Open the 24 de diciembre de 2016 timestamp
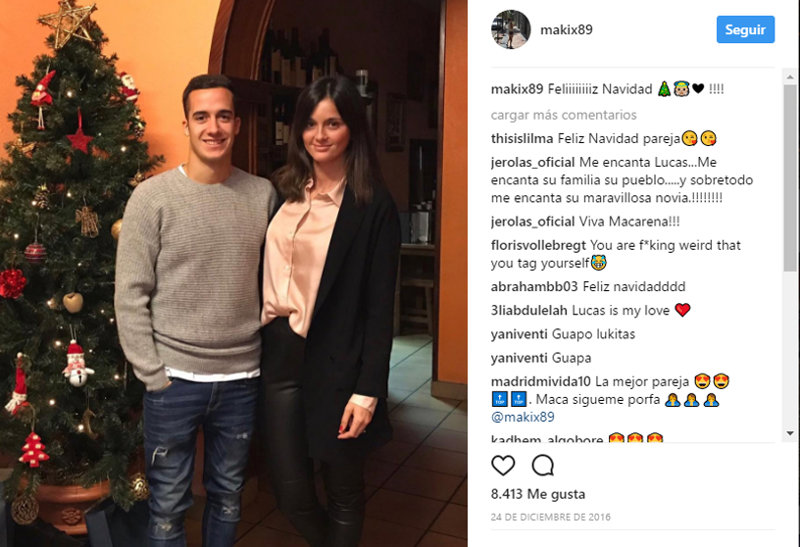 [x=551, y=517]
